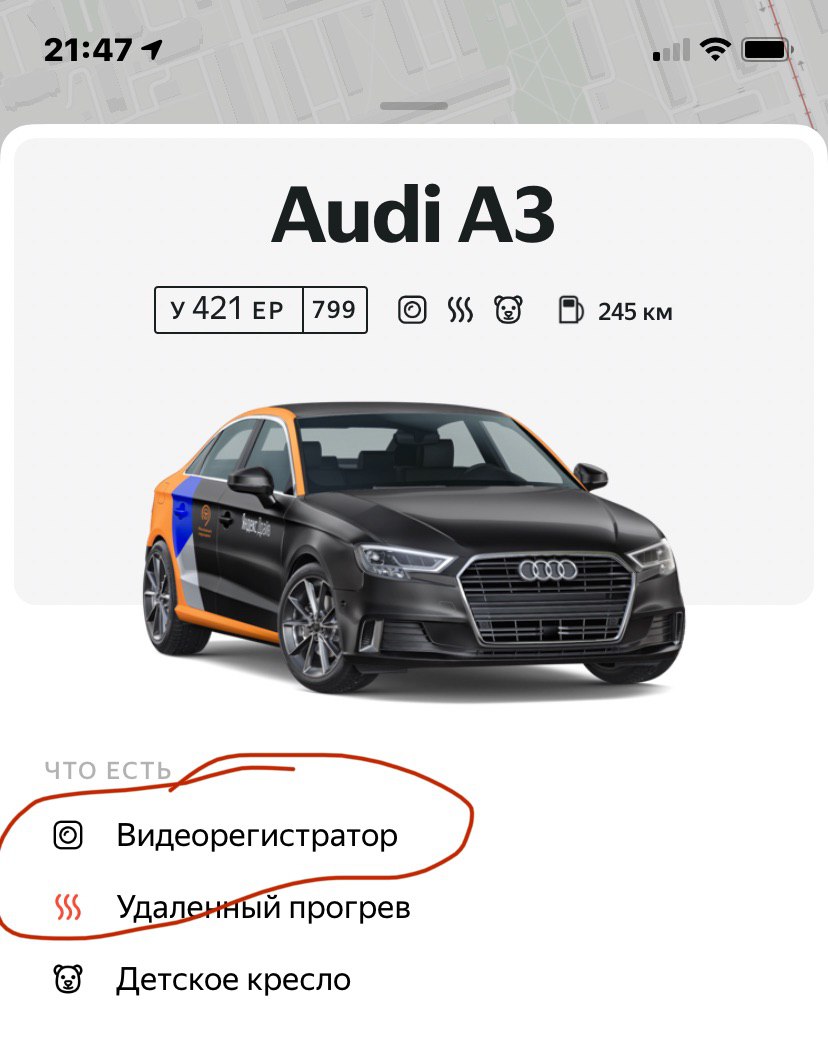Tap the Audi A3 title
This screenshot has height=1052, width=828.
click(413, 215)
